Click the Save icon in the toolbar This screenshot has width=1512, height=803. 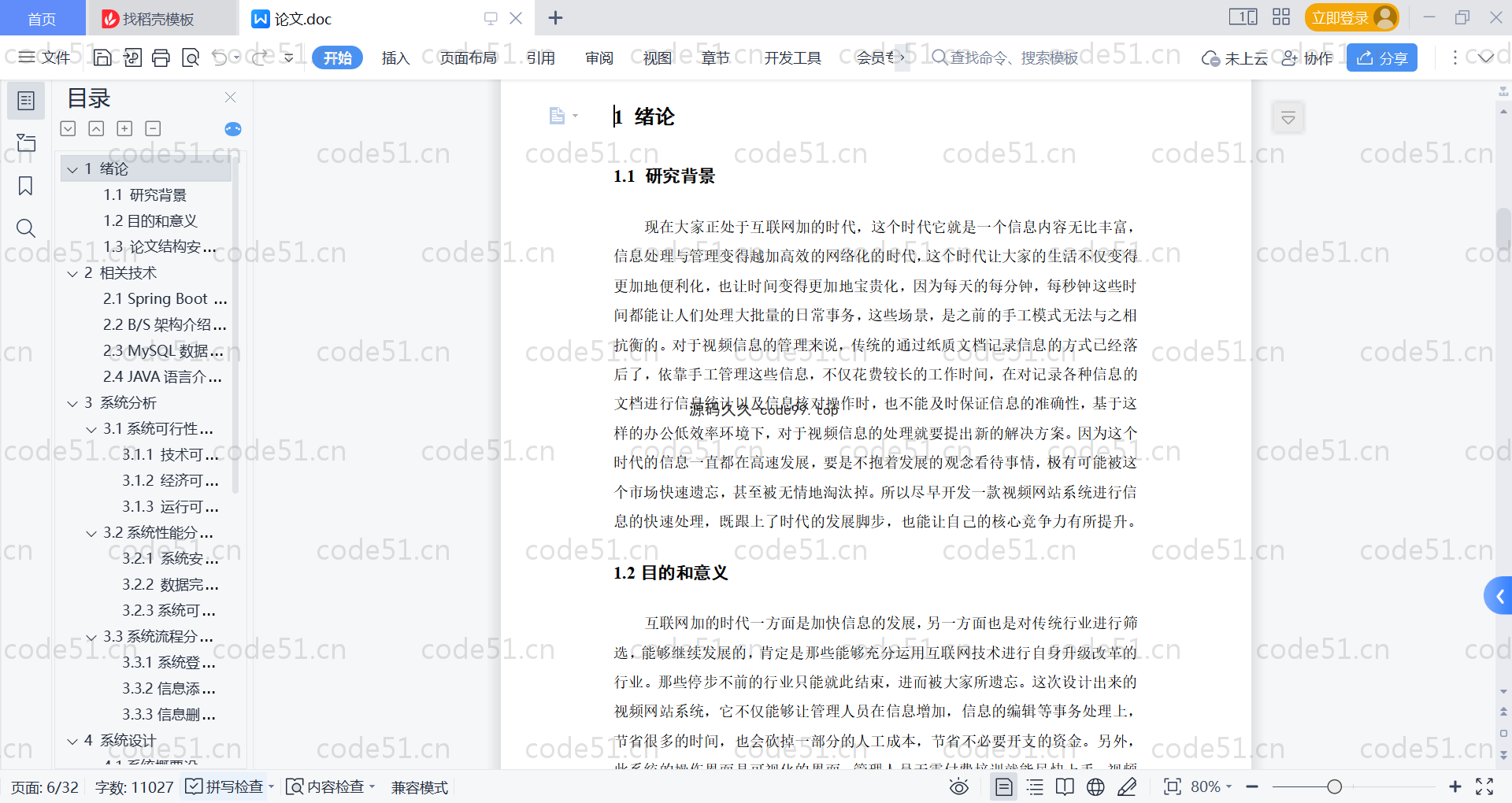(102, 57)
